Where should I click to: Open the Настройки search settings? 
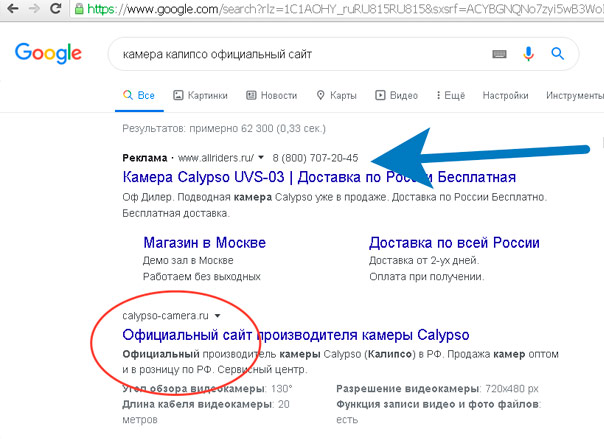505,96
